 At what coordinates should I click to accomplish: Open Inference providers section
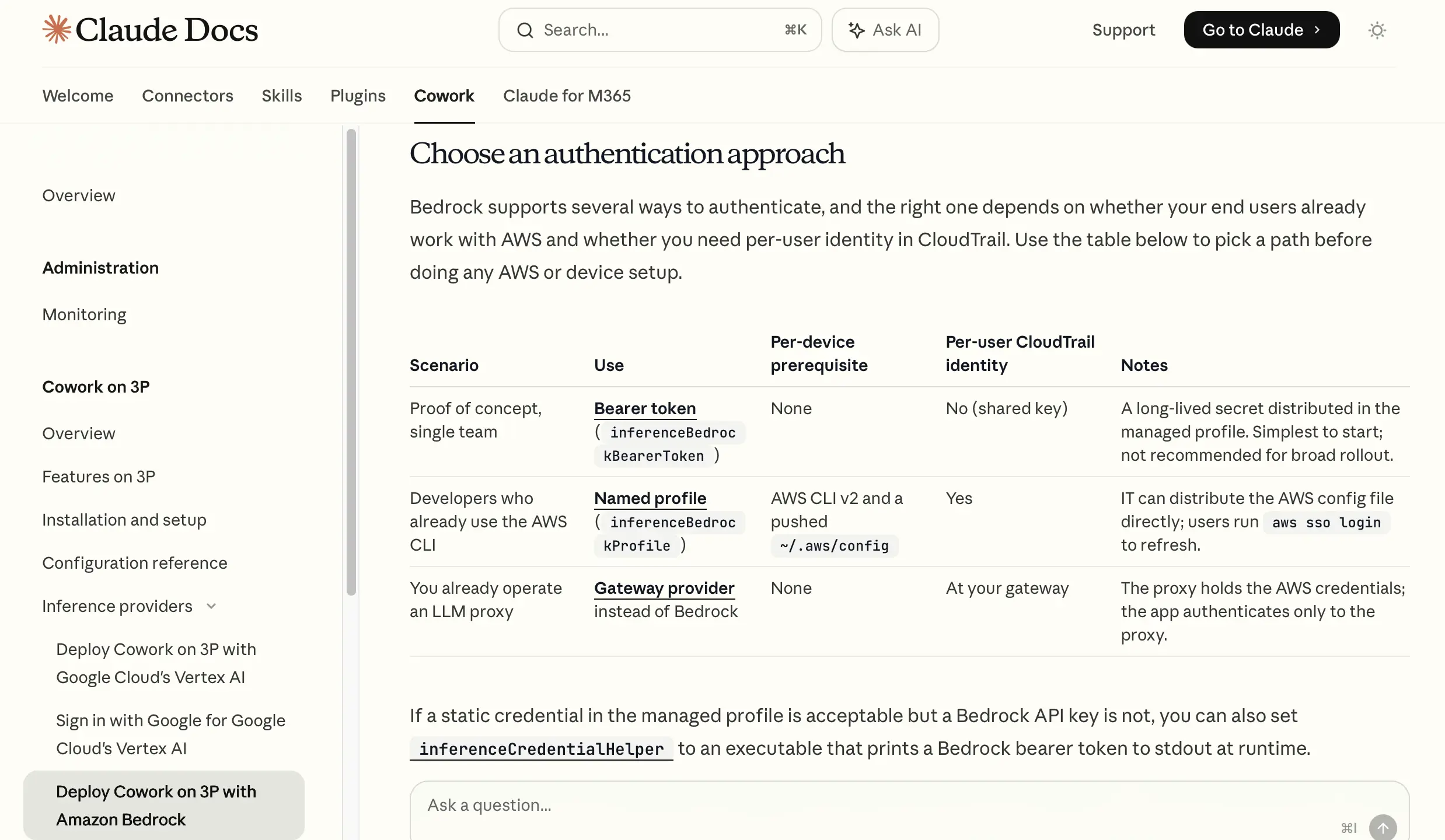pos(117,606)
